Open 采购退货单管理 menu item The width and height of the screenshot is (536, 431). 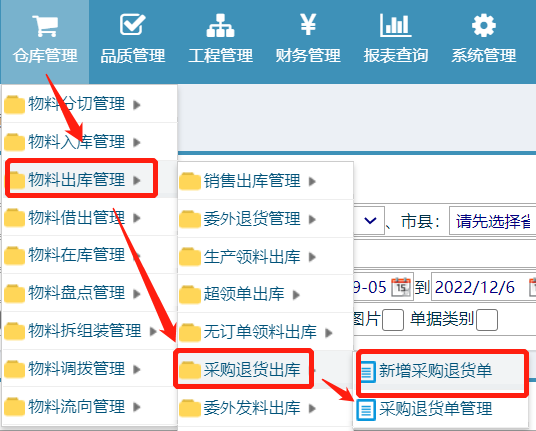441,409
